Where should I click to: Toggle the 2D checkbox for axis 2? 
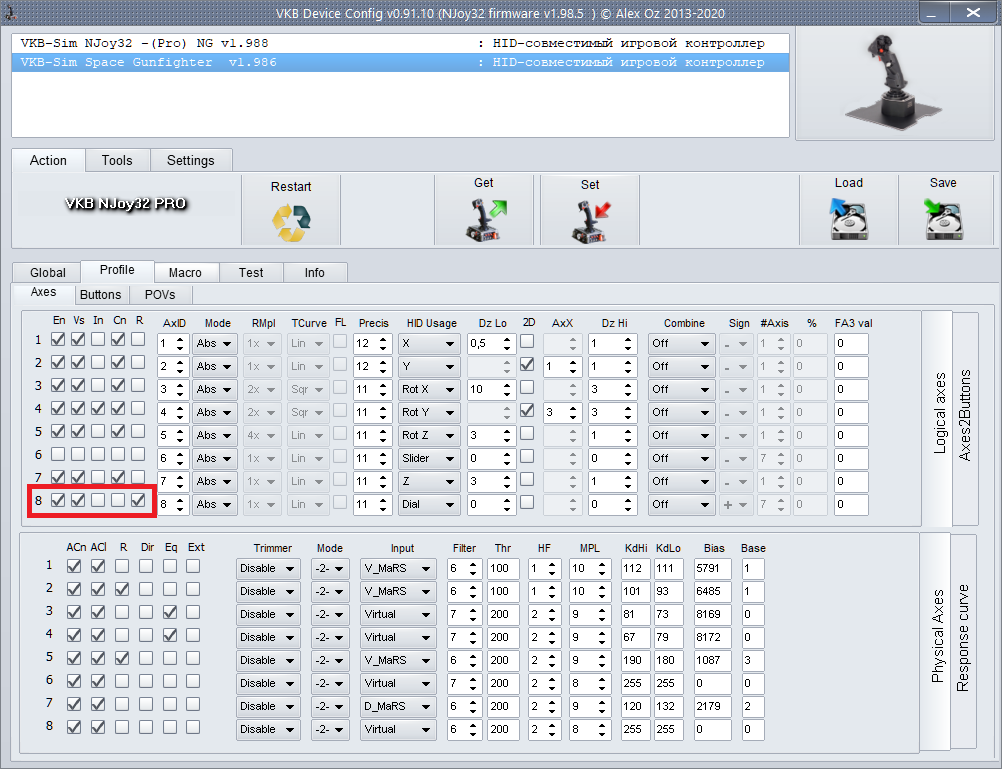tap(527, 365)
